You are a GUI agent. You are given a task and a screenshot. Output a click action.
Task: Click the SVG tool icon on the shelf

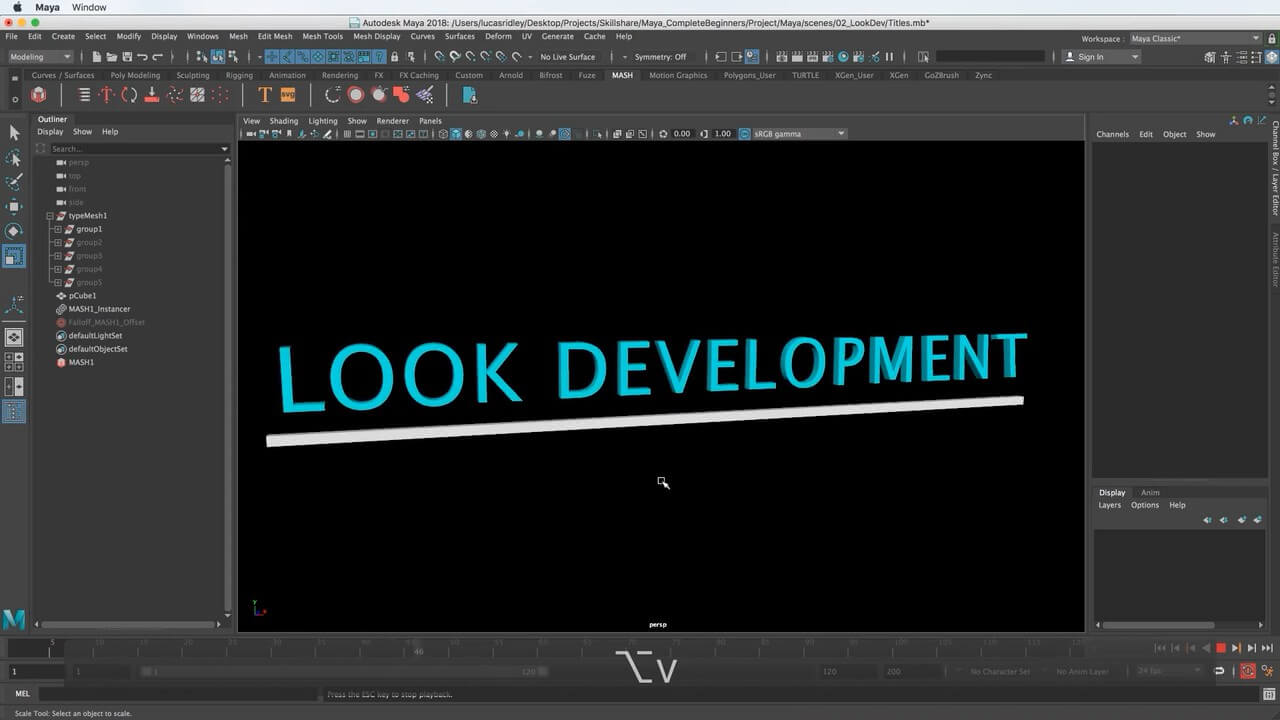(288, 95)
